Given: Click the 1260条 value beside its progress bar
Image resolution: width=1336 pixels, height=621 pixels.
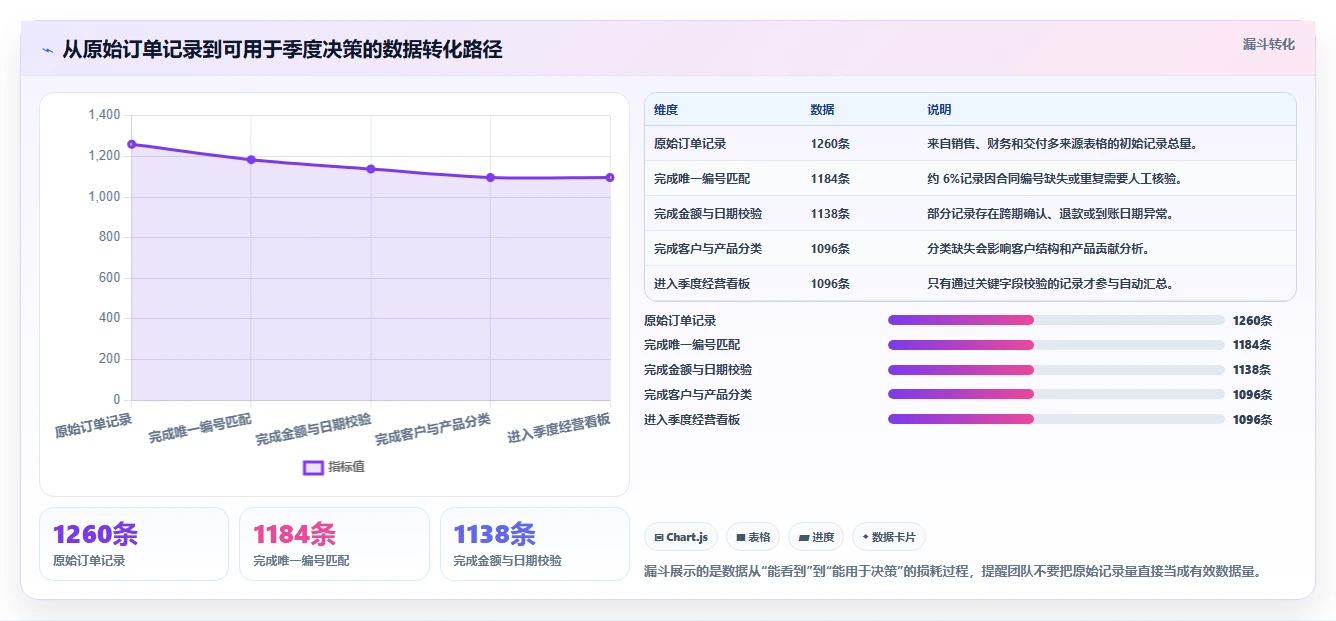Looking at the screenshot, I should [1252, 321].
